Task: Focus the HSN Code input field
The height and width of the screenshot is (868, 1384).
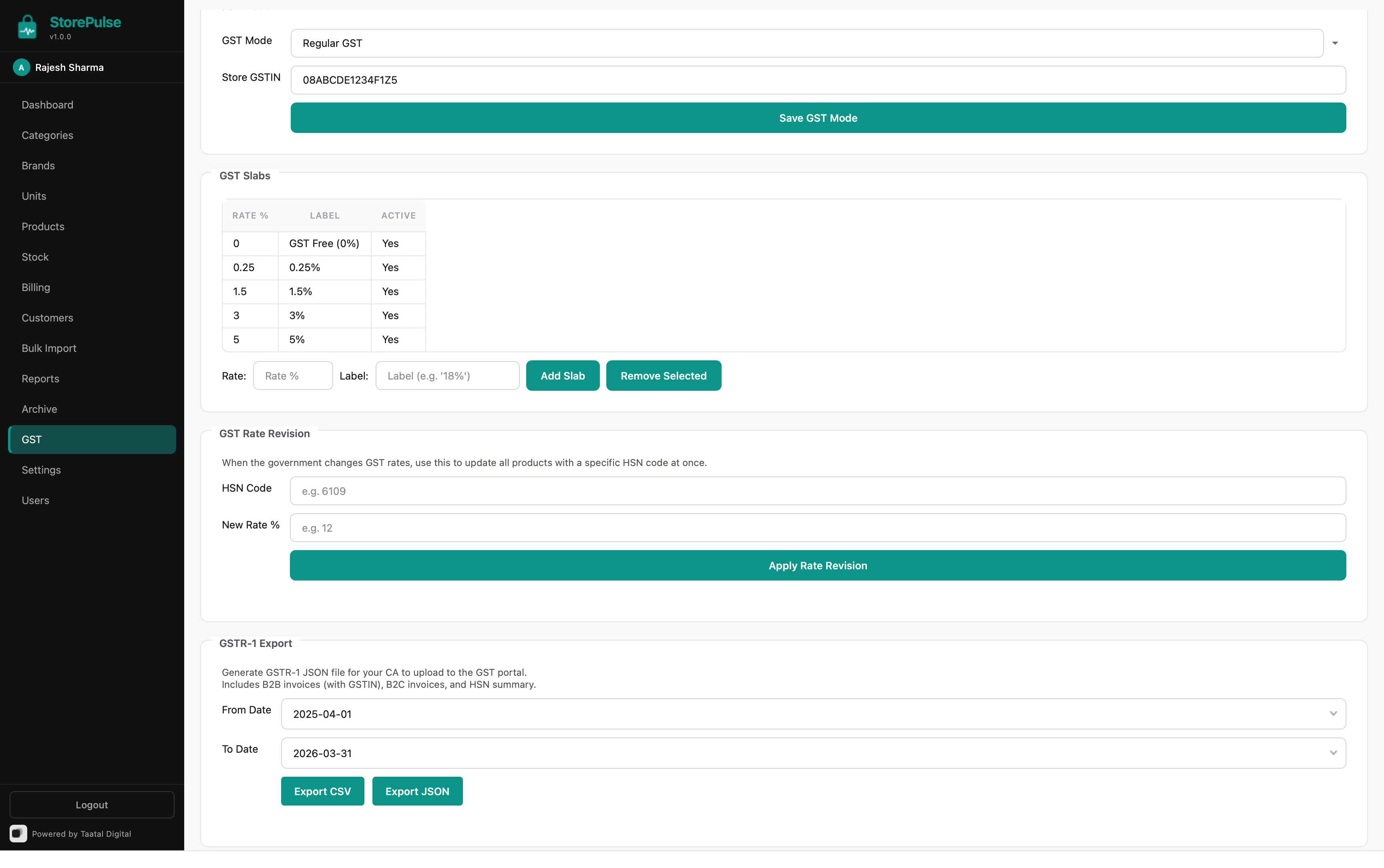Action: (817, 491)
